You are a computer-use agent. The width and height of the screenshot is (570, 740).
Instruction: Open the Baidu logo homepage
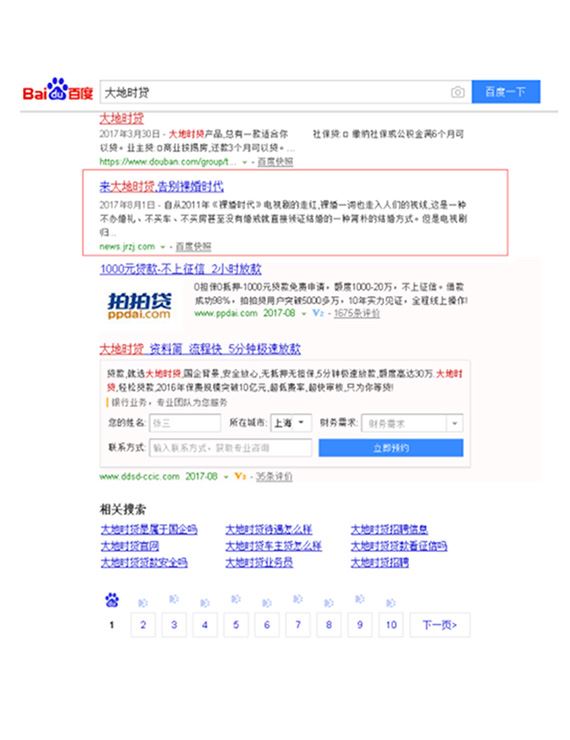(58, 90)
